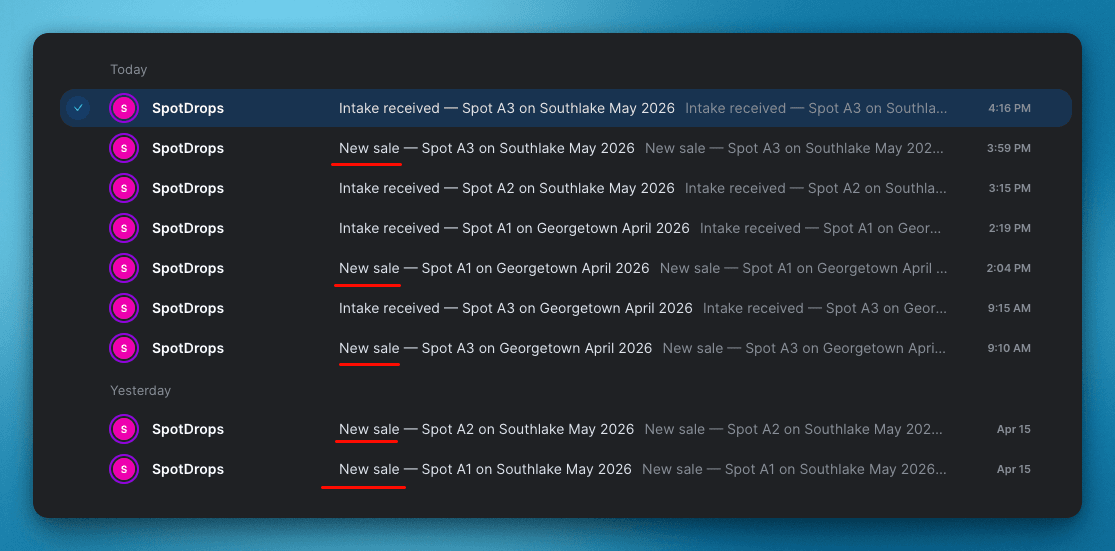Click the 9:10 AM timestamp
1115x551 pixels.
(1009, 348)
